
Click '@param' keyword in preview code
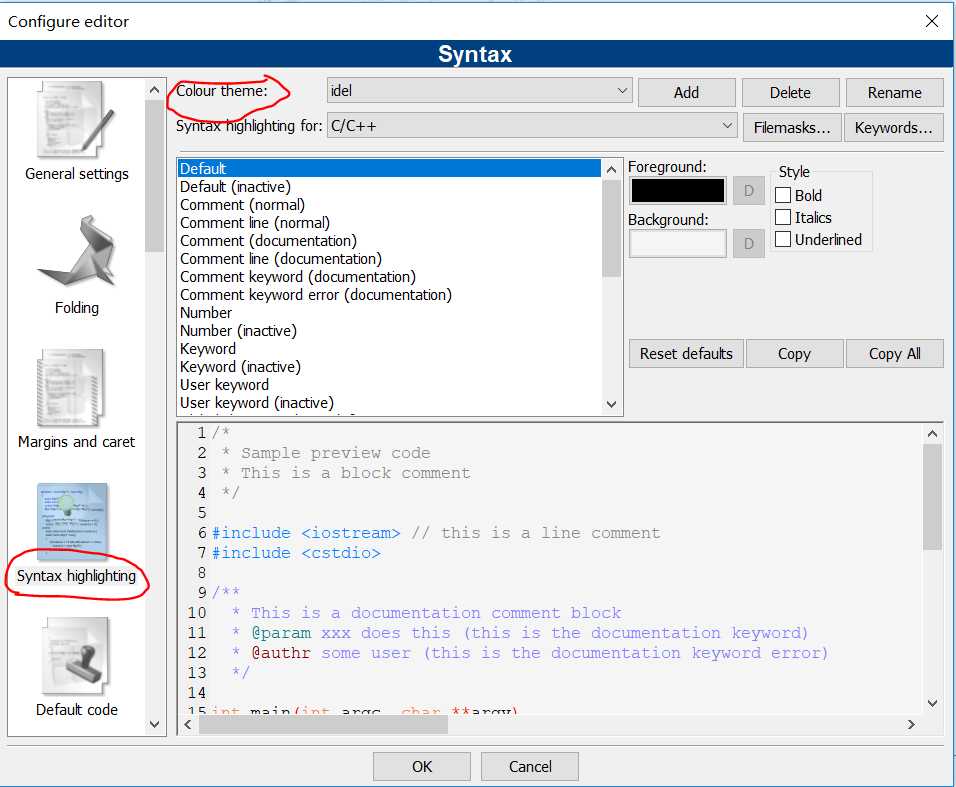(281, 633)
